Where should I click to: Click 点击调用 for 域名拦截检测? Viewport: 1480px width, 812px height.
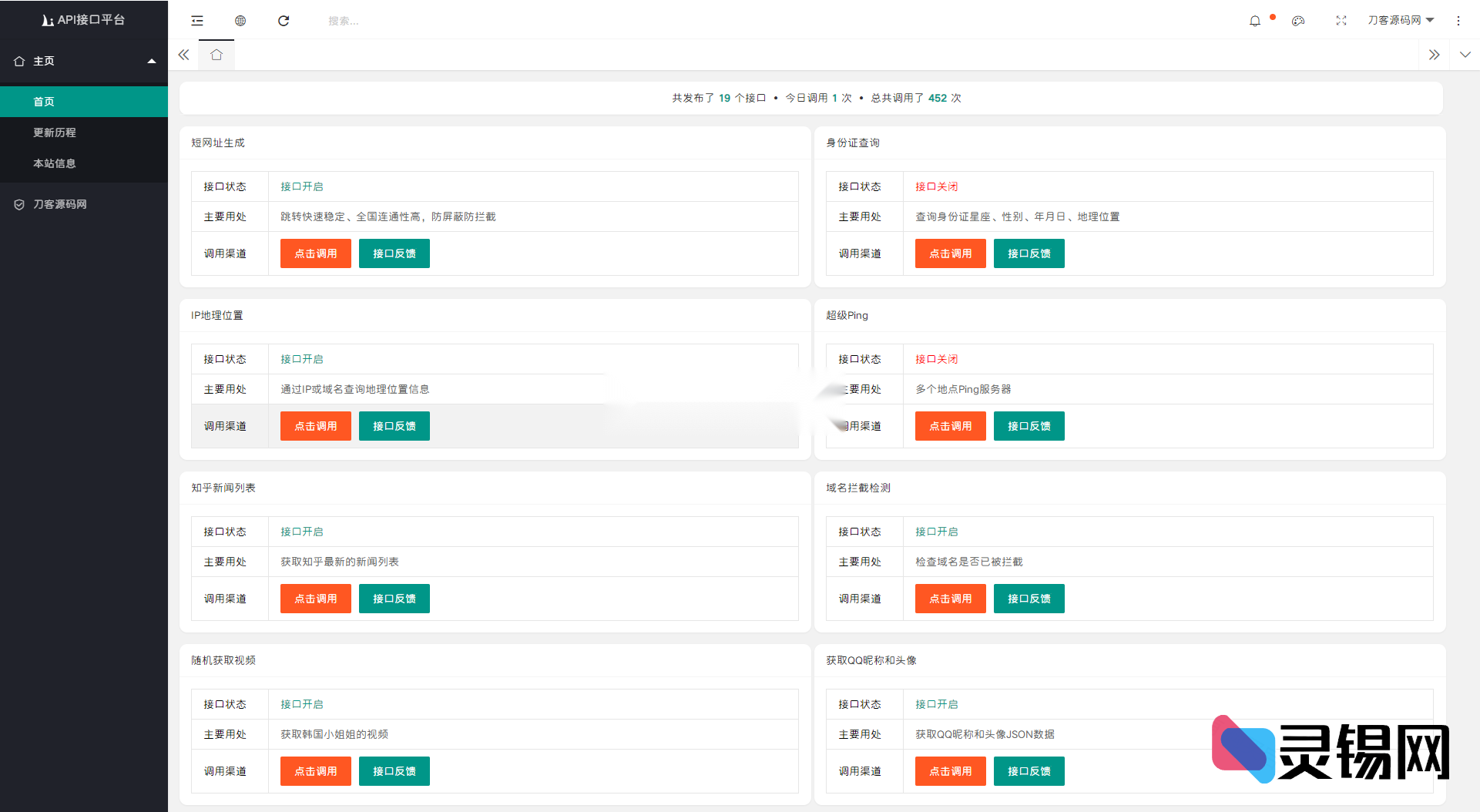click(950, 599)
